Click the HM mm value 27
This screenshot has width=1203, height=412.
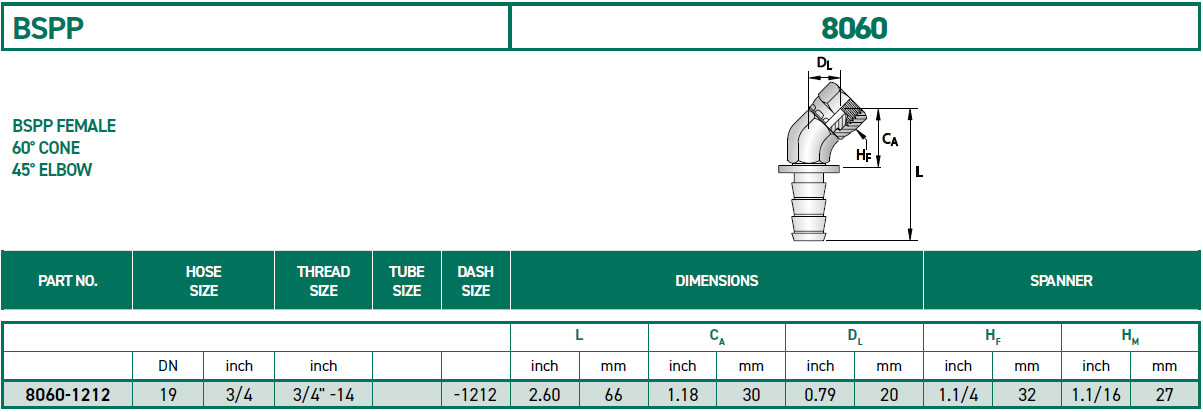1164,395
